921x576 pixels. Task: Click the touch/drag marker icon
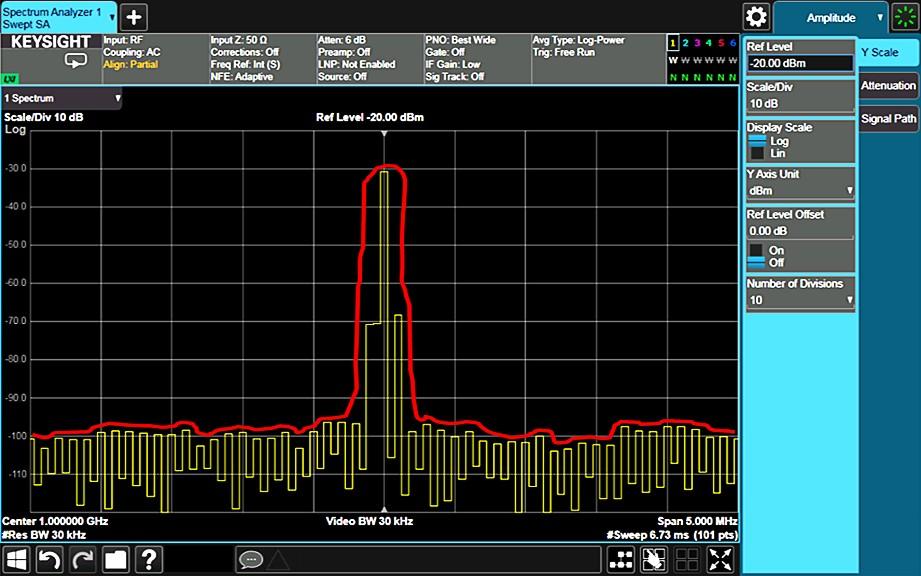[x=653, y=560]
